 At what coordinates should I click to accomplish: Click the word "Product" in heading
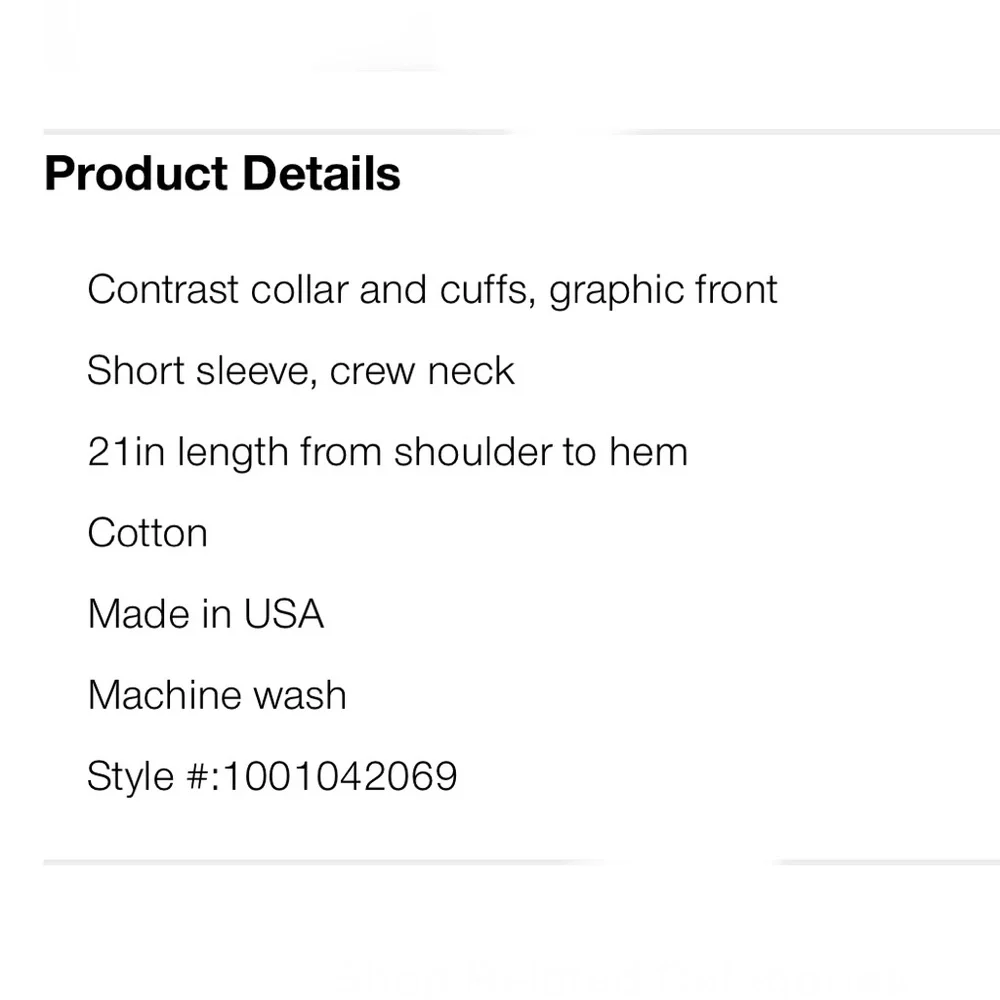tap(136, 174)
